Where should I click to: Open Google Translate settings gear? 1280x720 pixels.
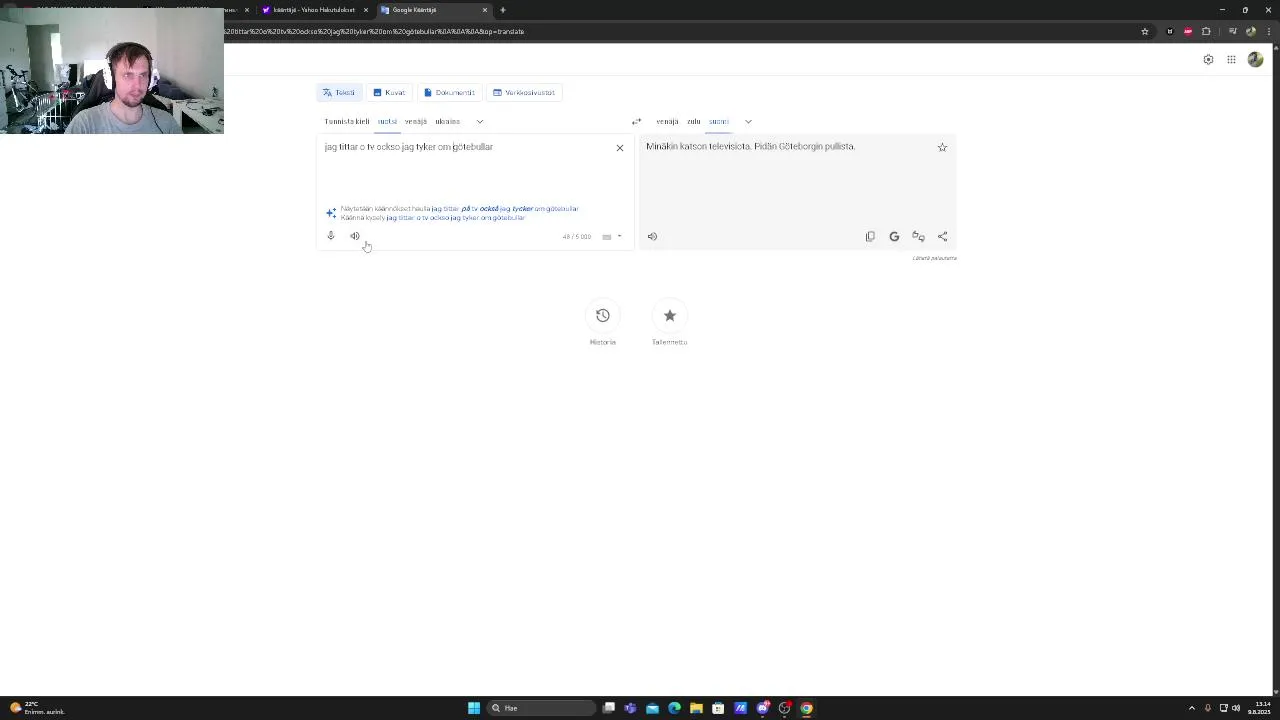point(1208,60)
